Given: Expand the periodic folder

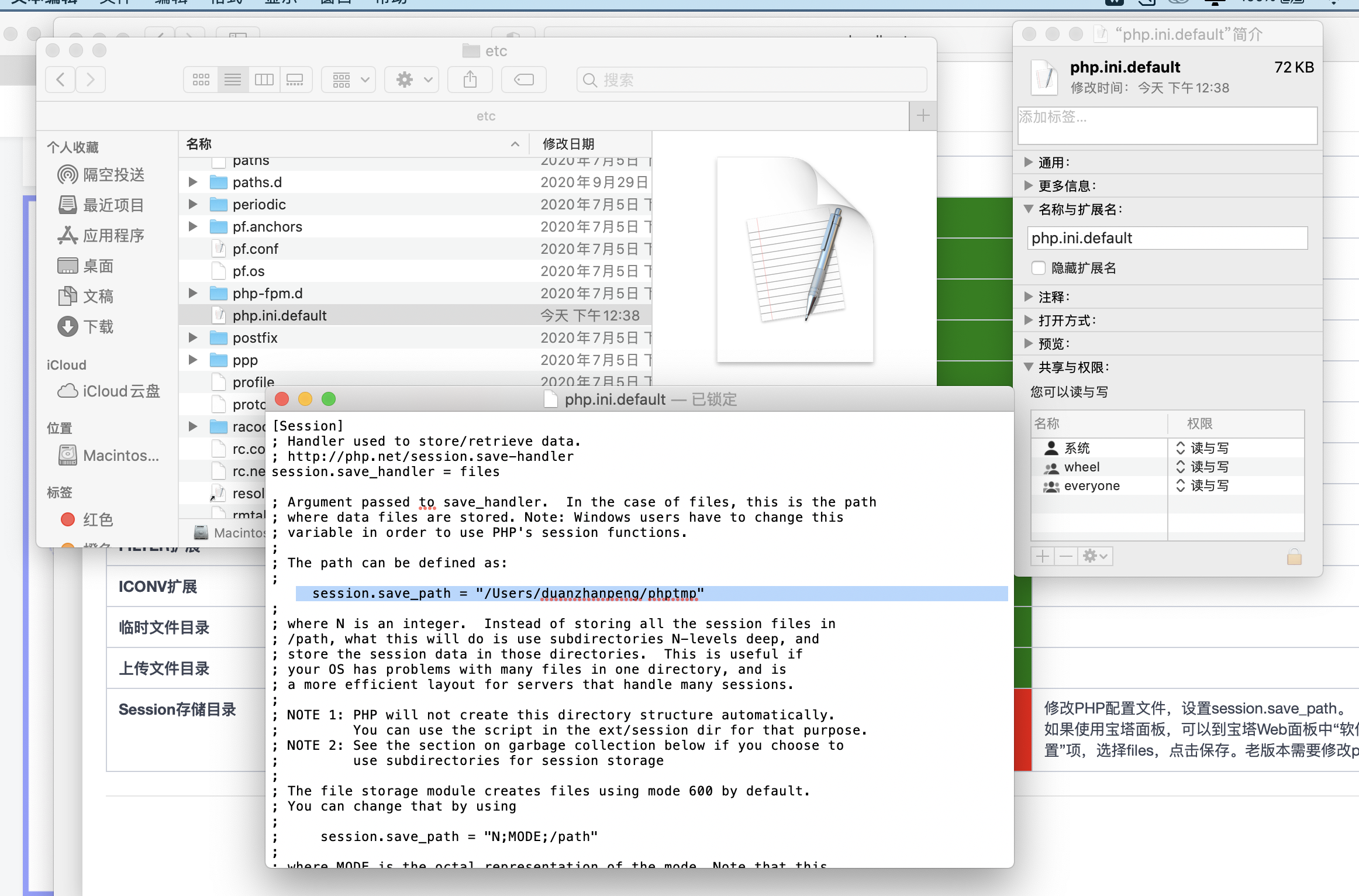Looking at the screenshot, I should [192, 204].
